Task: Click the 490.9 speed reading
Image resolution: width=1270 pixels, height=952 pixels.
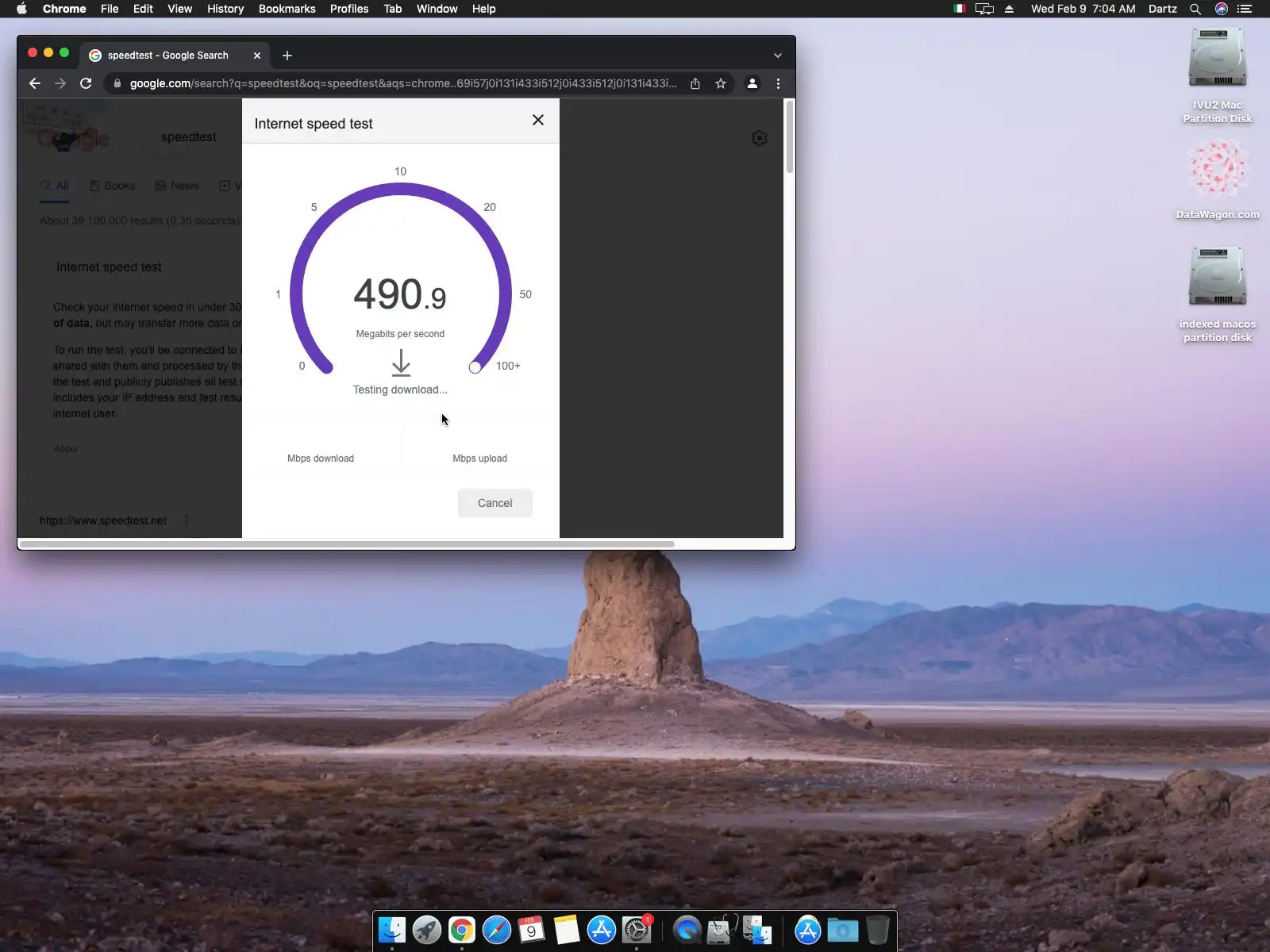Action: (x=400, y=294)
